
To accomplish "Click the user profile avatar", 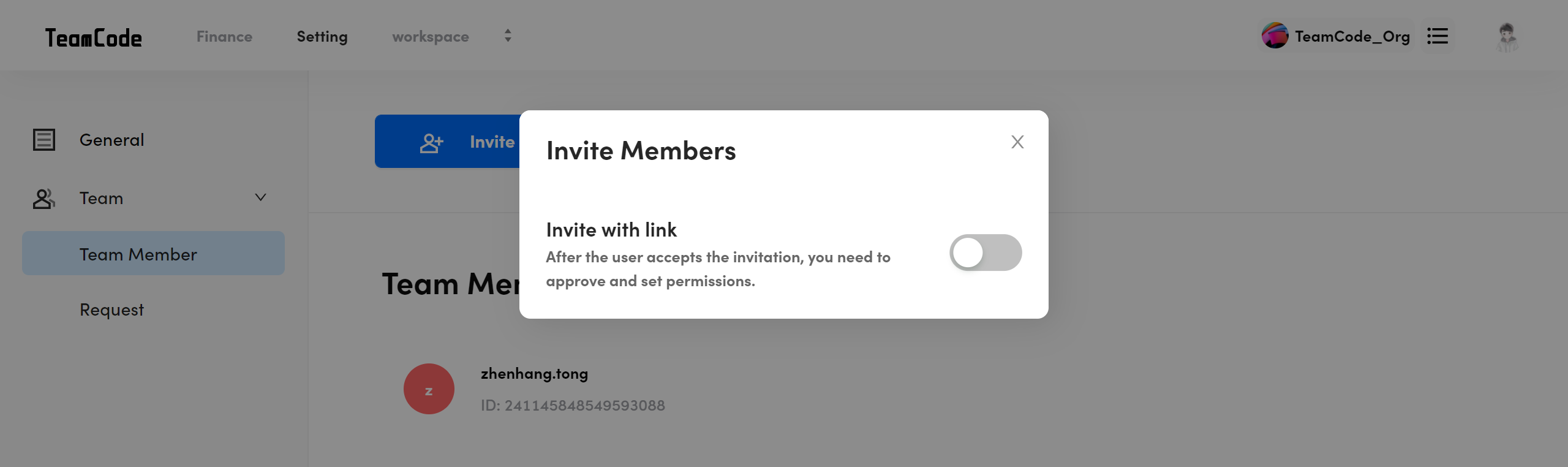I will point(1507,37).
